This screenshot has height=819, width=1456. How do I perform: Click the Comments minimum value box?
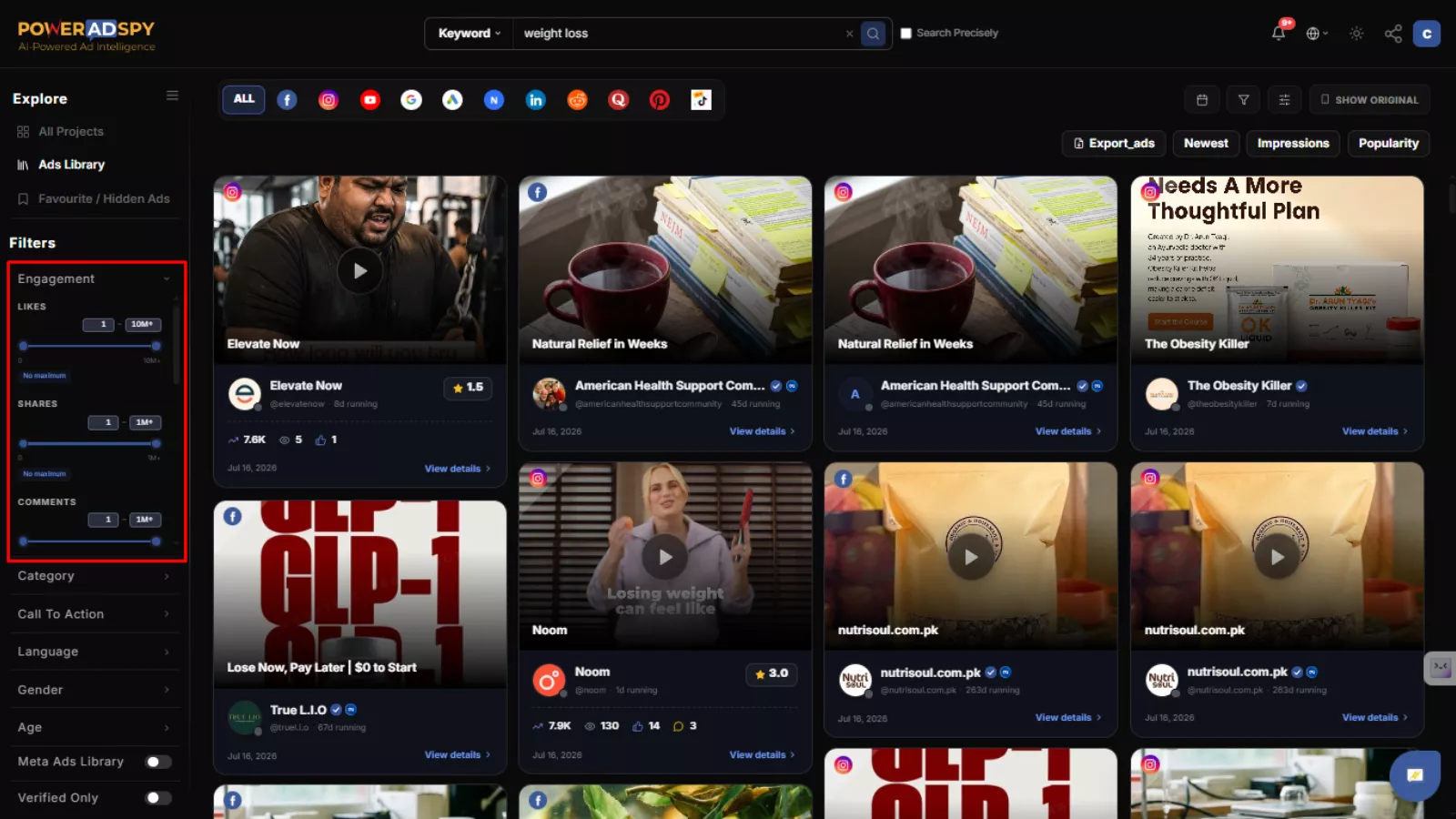coord(104,520)
